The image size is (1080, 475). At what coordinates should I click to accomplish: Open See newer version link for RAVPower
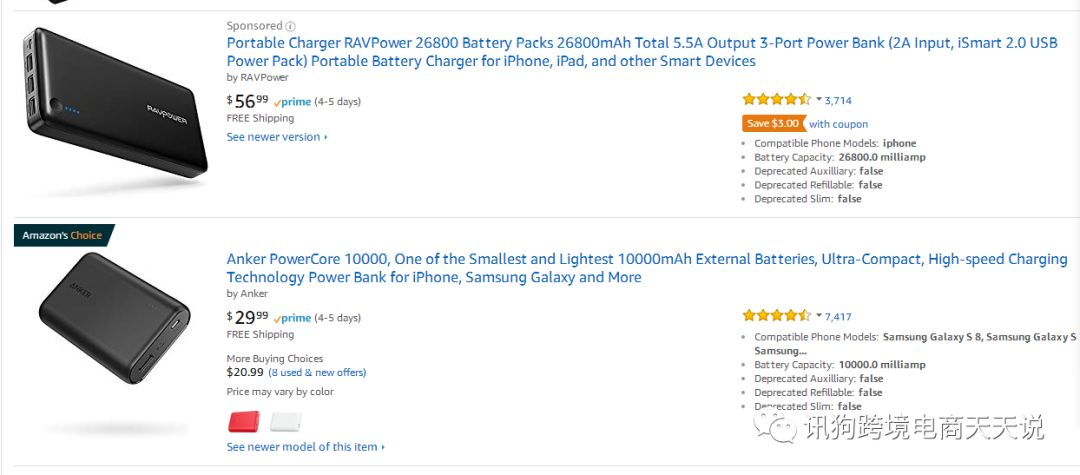pos(276,137)
